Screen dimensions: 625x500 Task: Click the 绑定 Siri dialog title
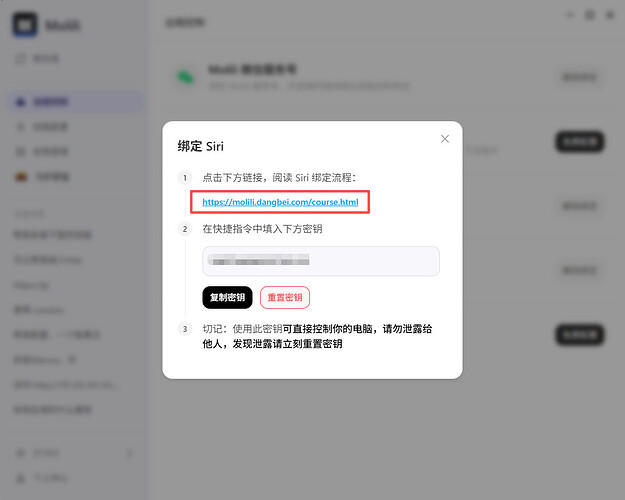point(200,146)
